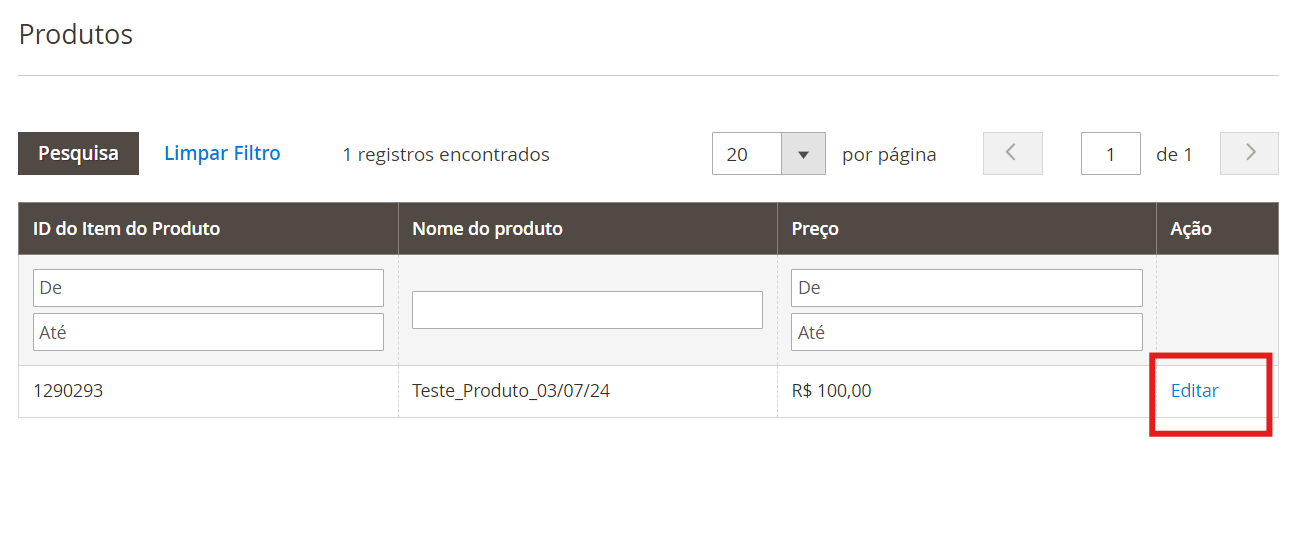
Task: Click the R$ 100,00 price cell
Action: point(831,391)
